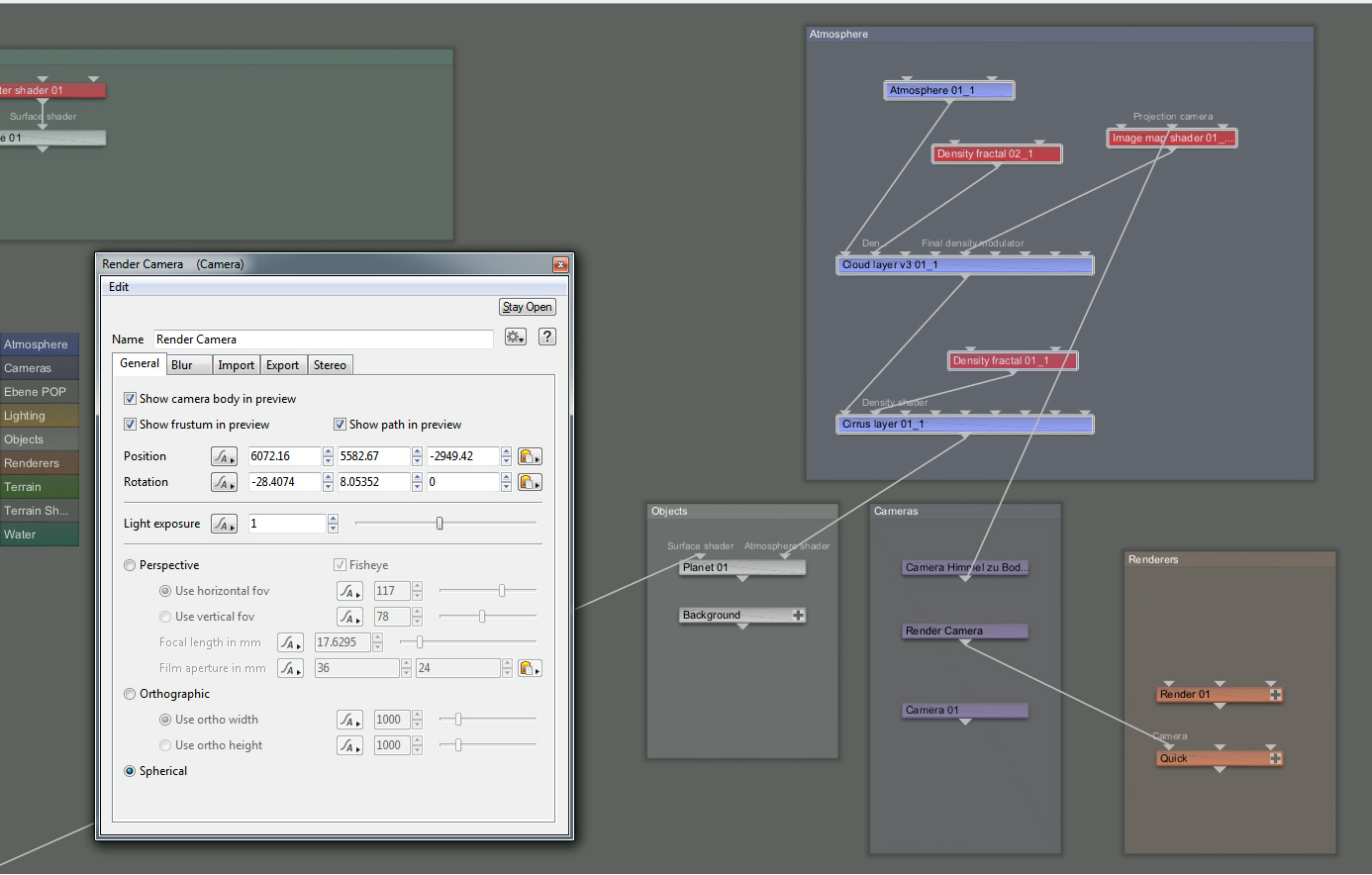1372x875 pixels.
Task: Switch to the Import tab
Action: tap(237, 365)
